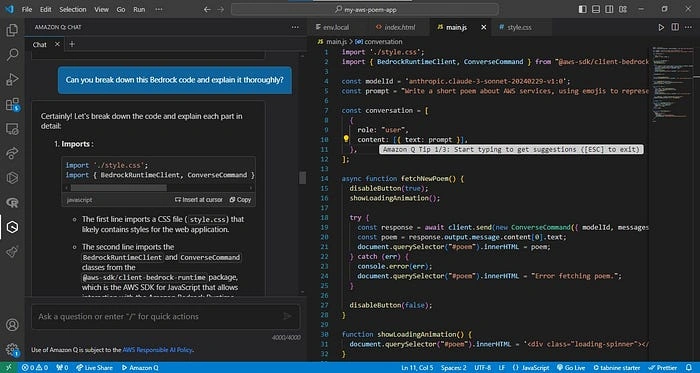Click Ln 11, Col 5 cursor position
Image resolution: width=700 pixels, height=373 pixels.
coord(417,368)
